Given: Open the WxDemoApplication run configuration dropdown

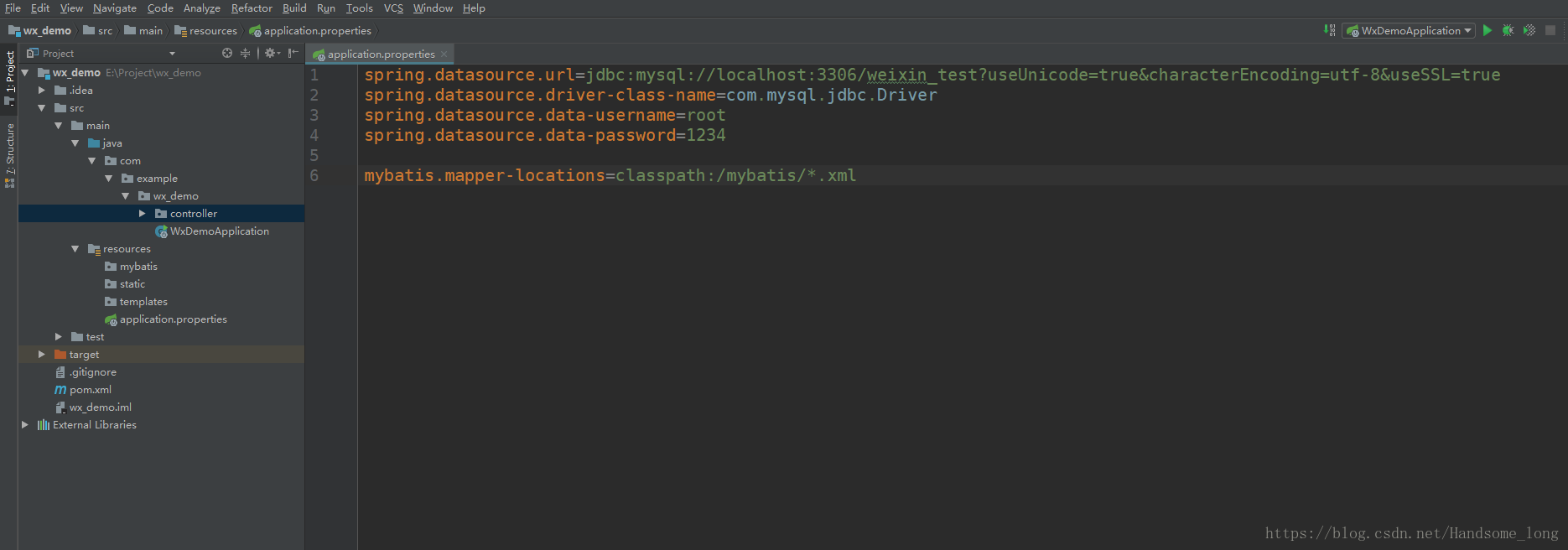Looking at the screenshot, I should pos(1409,30).
